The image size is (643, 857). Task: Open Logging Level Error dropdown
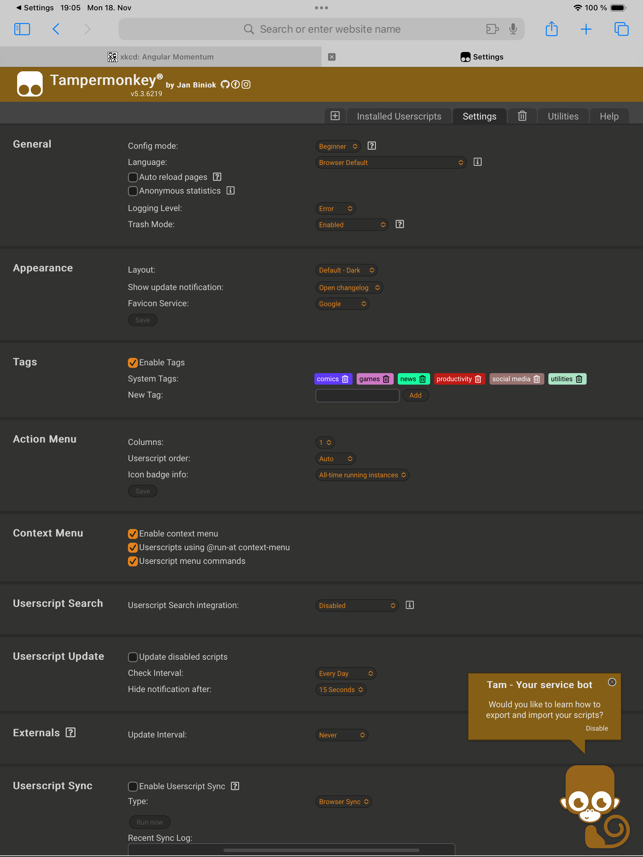pyautogui.click(x=336, y=209)
